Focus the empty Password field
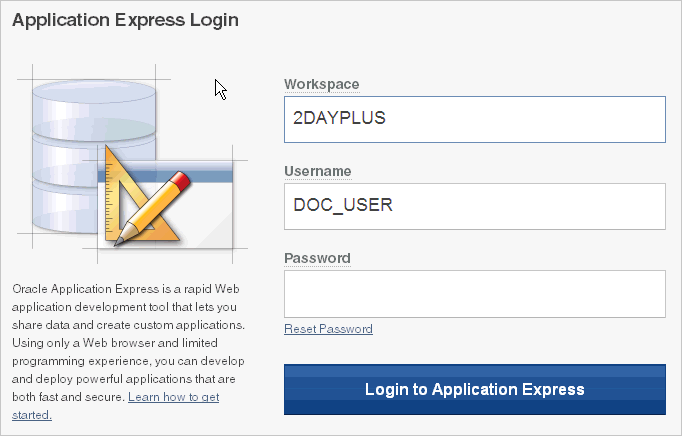This screenshot has width=682, height=436. pyautogui.click(x=475, y=294)
